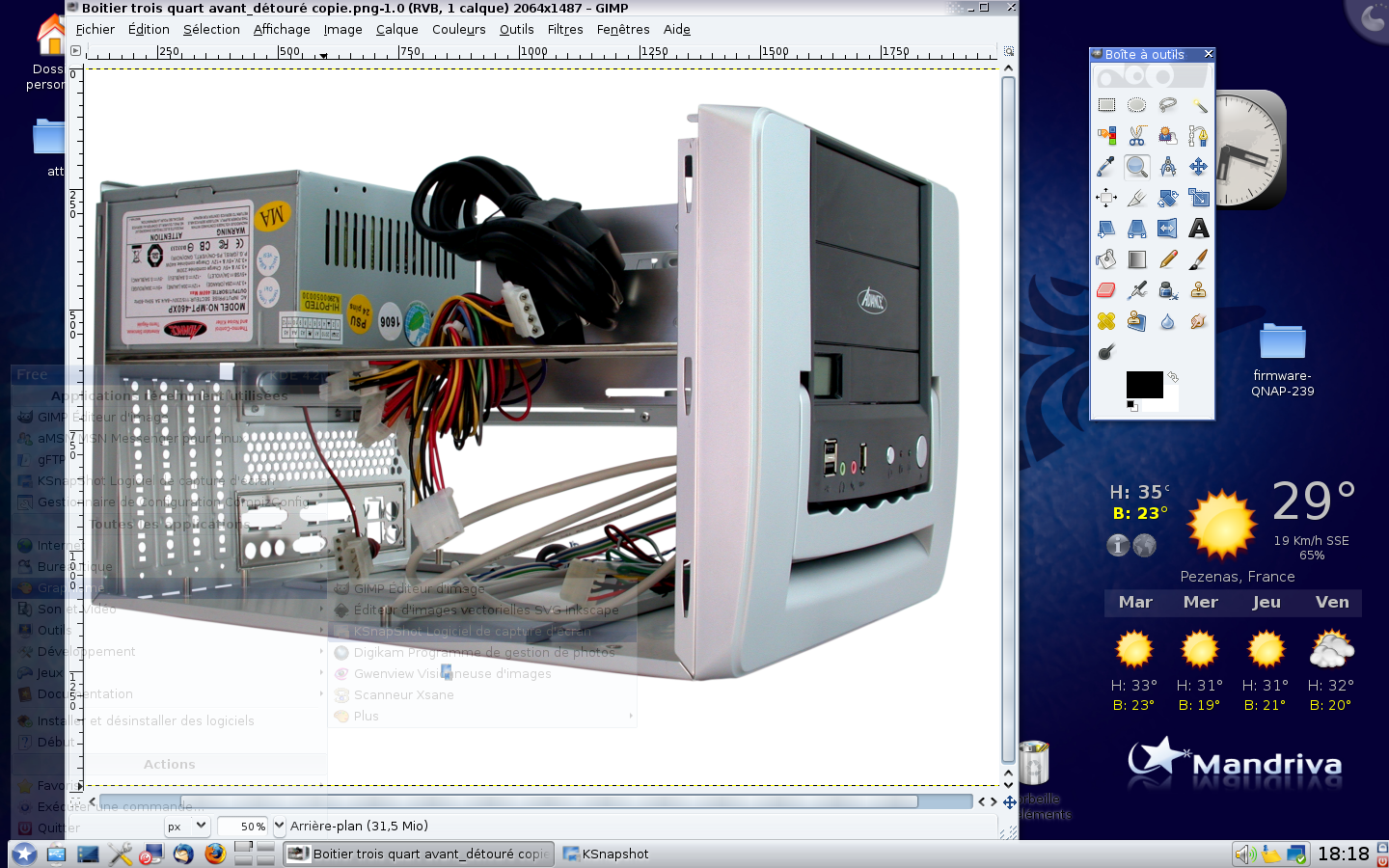Select the Bucket Fill tool
The height and width of the screenshot is (868, 1389).
click(x=1106, y=259)
